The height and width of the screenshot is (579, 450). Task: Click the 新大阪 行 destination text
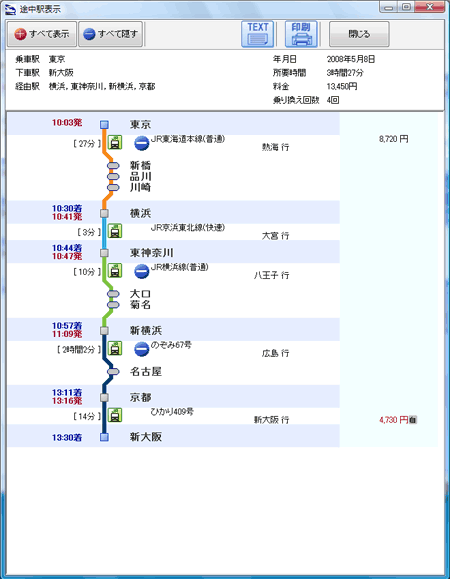pyautogui.click(x=271, y=419)
